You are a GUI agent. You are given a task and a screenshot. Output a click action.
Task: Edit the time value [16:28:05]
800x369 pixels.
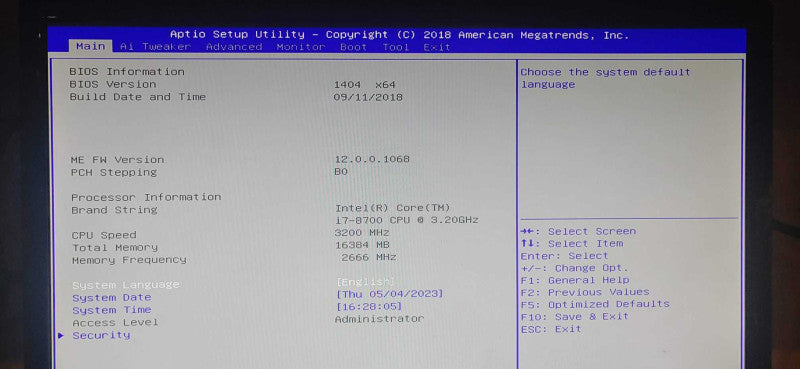369,306
